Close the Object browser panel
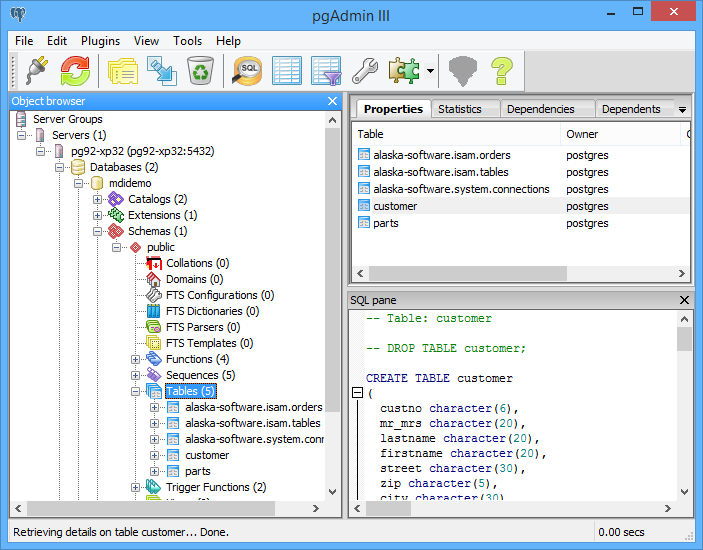The height and width of the screenshot is (550, 703). coord(332,101)
